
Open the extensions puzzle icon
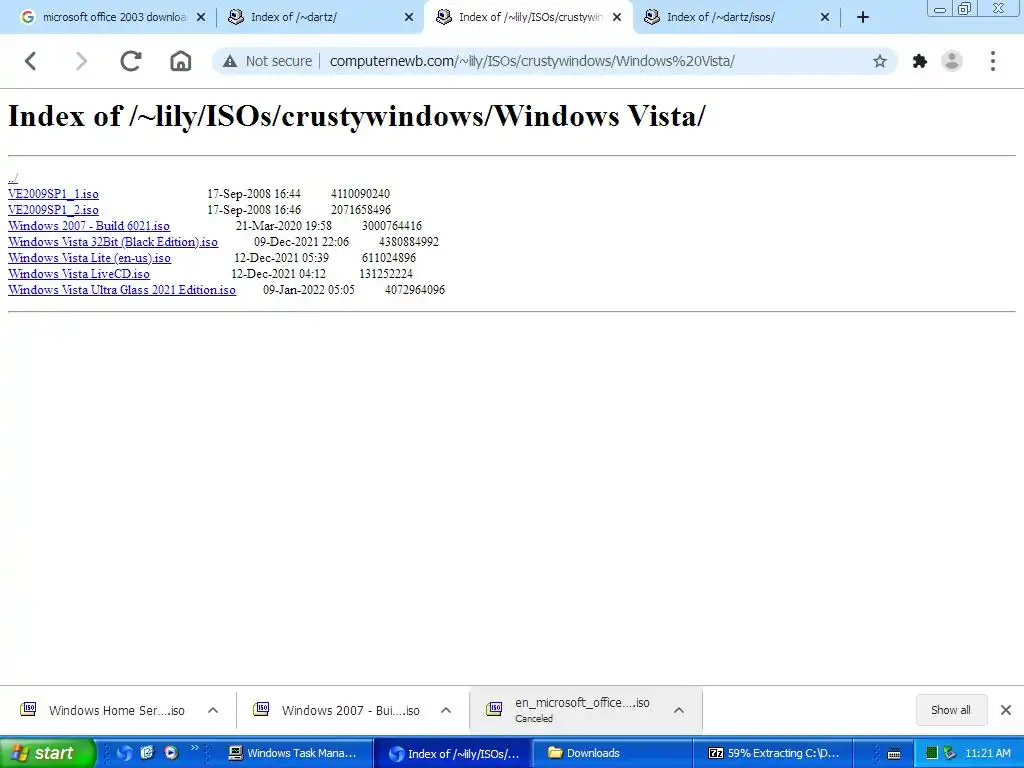click(920, 61)
